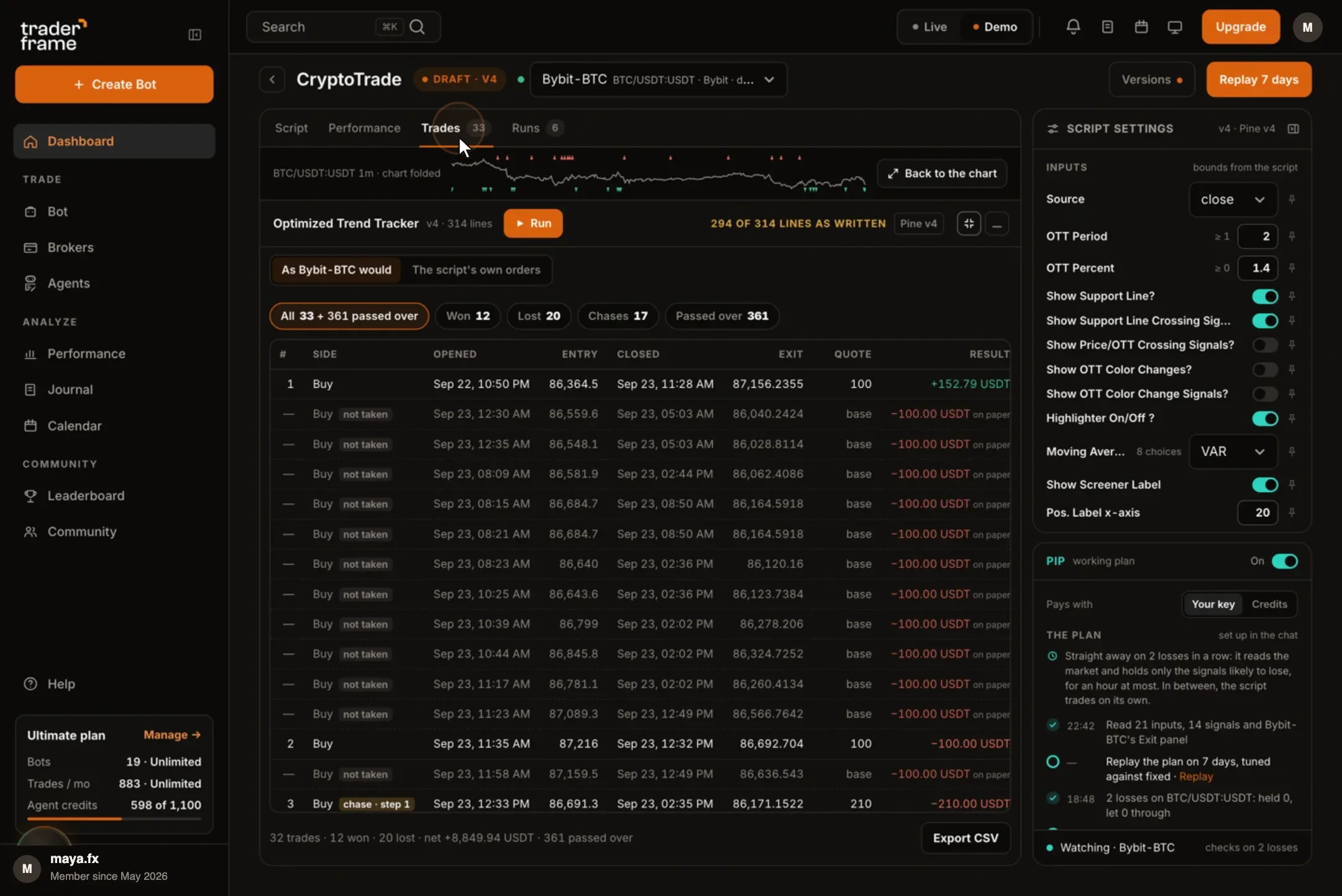1342x896 pixels.
Task: Open the Versions menu
Action: tap(1151, 80)
